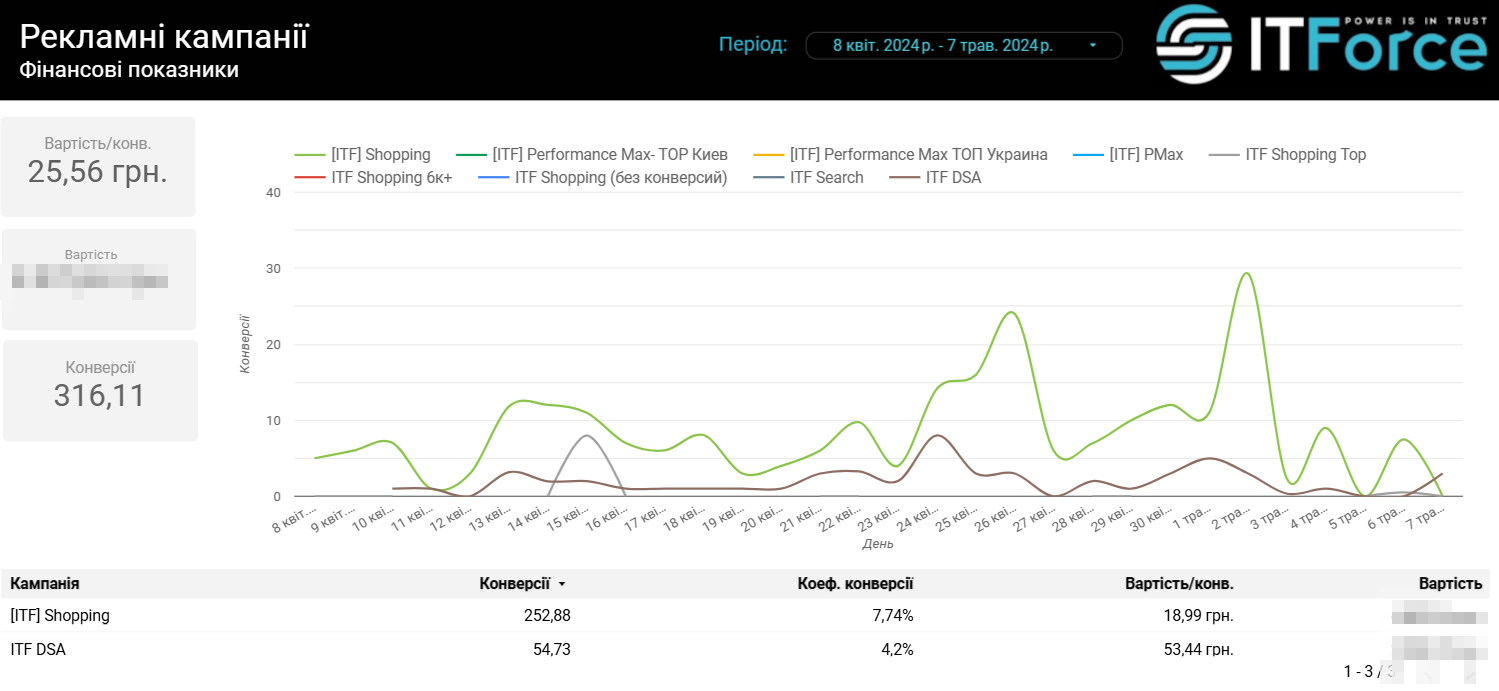Viewport: 1499px width, 691px height.
Task: Click the Вартість/конв. column header
Action: [1179, 584]
